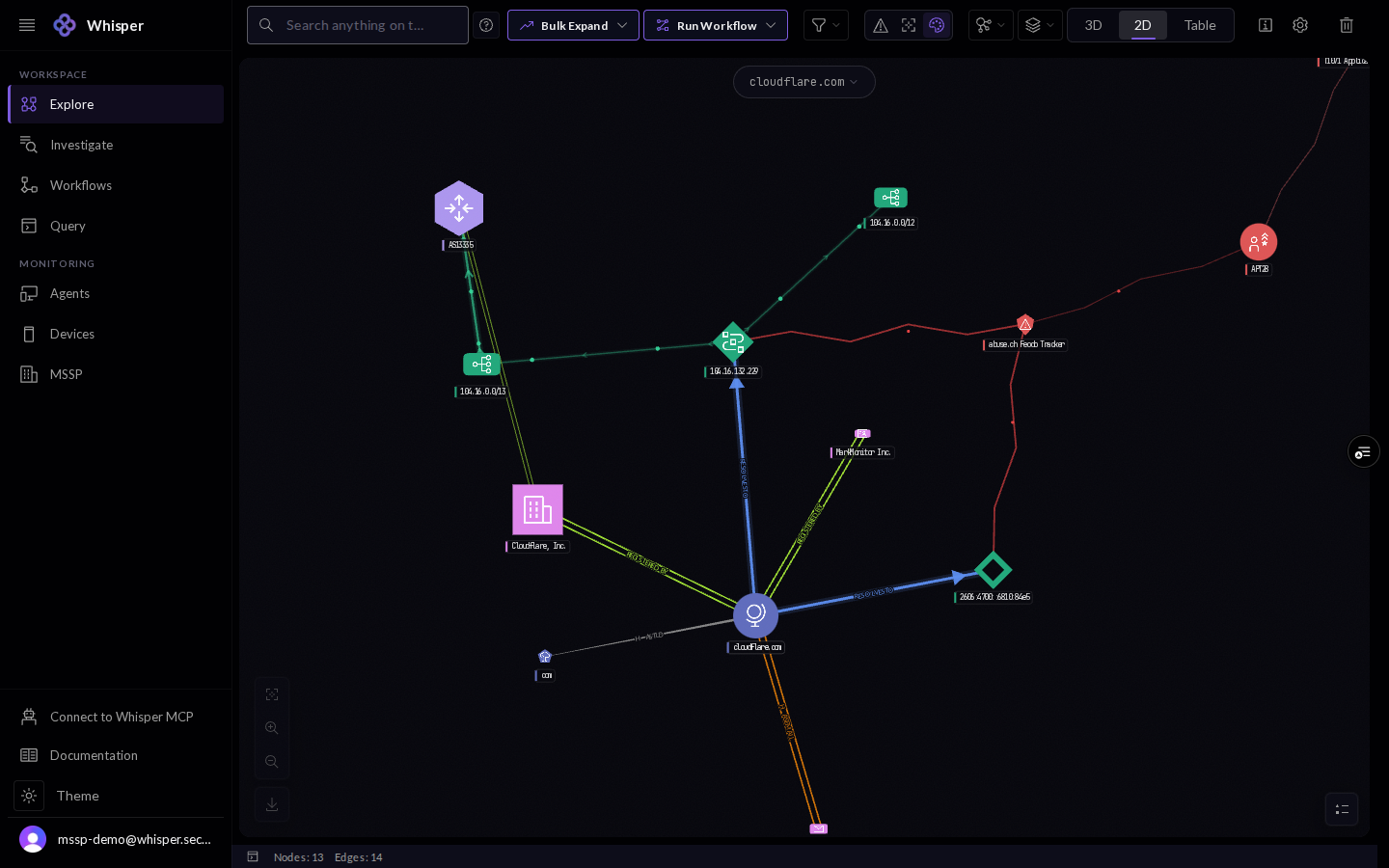The image size is (1389, 868).
Task: Toggle the warning triangle threat view
Action: point(881,25)
